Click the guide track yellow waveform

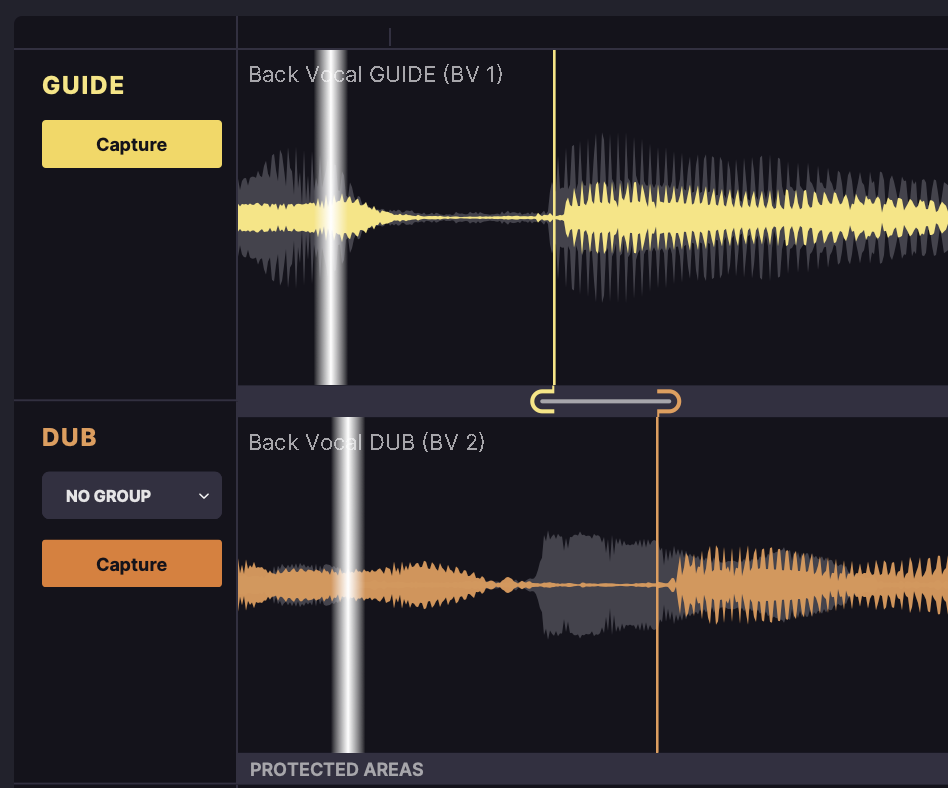coord(750,215)
